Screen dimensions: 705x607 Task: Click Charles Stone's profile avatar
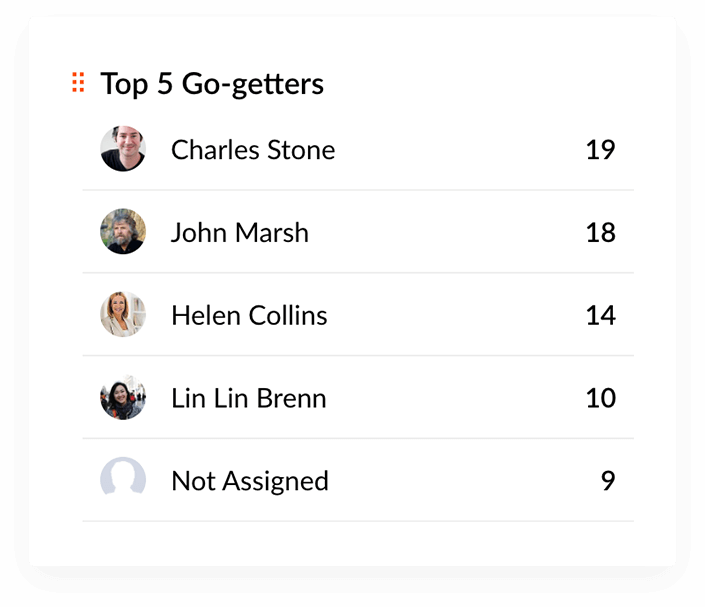[x=123, y=149]
